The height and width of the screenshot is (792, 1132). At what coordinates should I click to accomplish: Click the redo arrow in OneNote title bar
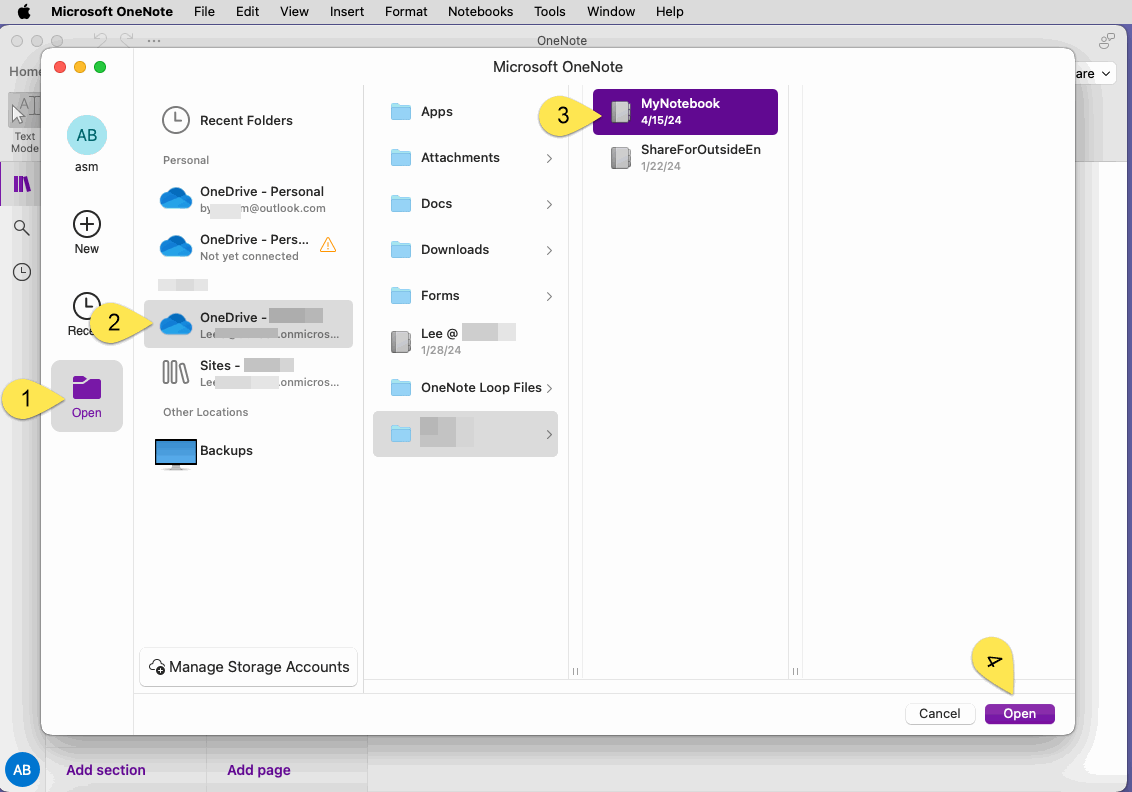pos(126,40)
